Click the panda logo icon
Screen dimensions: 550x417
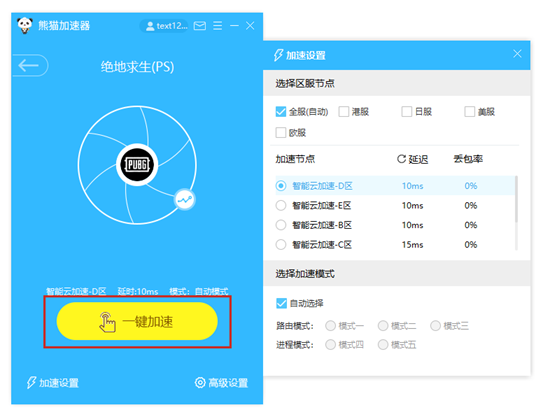coord(25,25)
